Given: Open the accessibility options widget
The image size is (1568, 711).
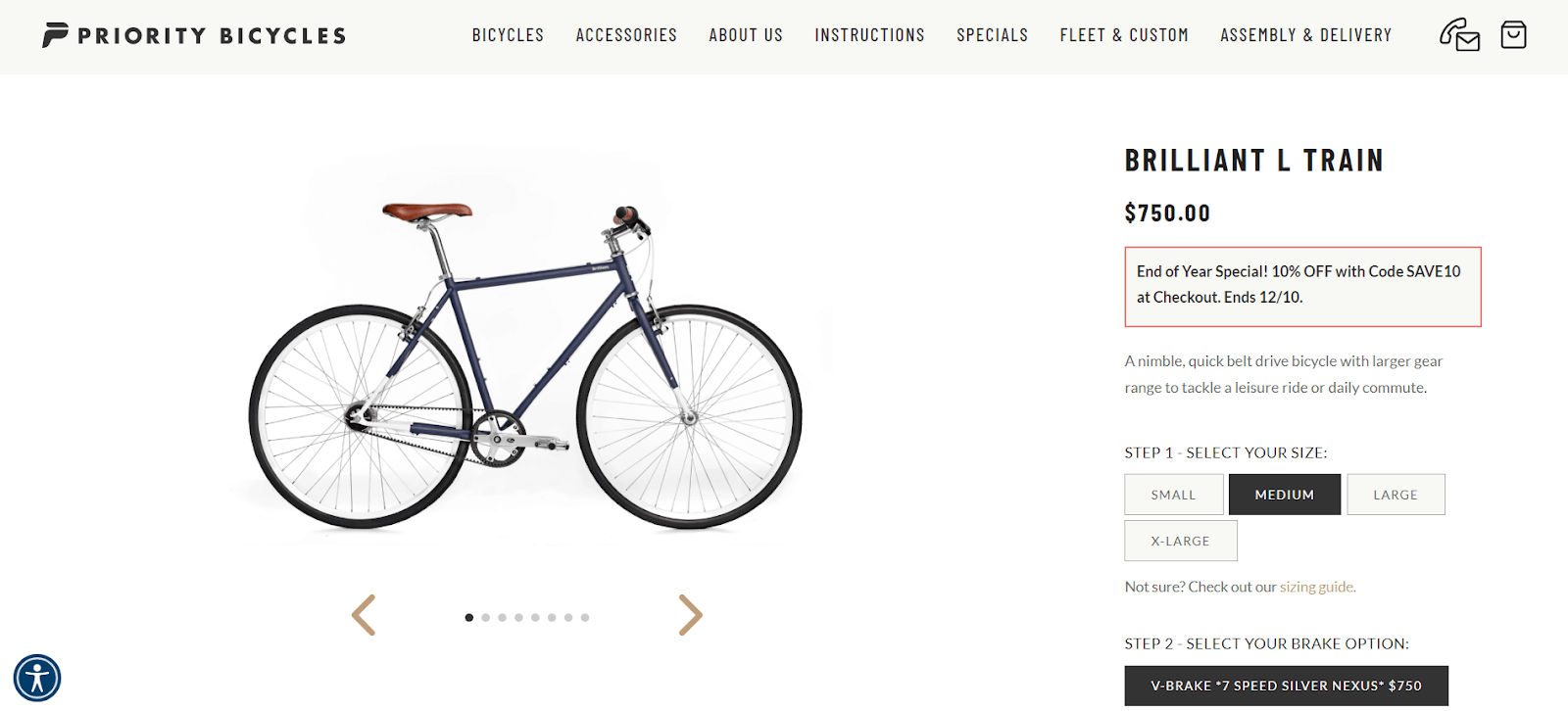Looking at the screenshot, I should pos(37,678).
